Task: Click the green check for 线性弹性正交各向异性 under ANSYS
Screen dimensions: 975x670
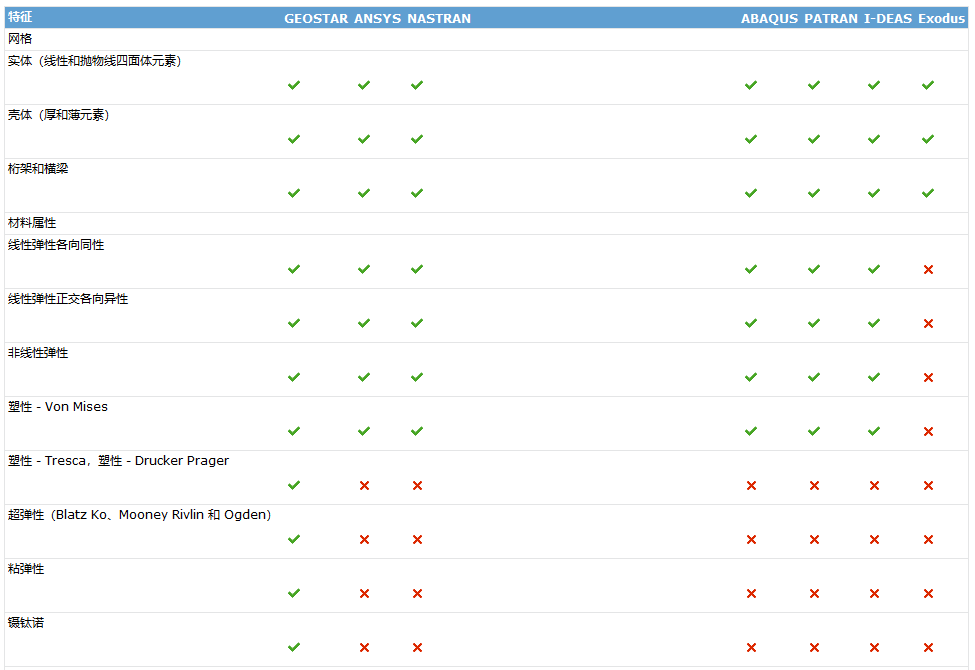Action: point(364,323)
